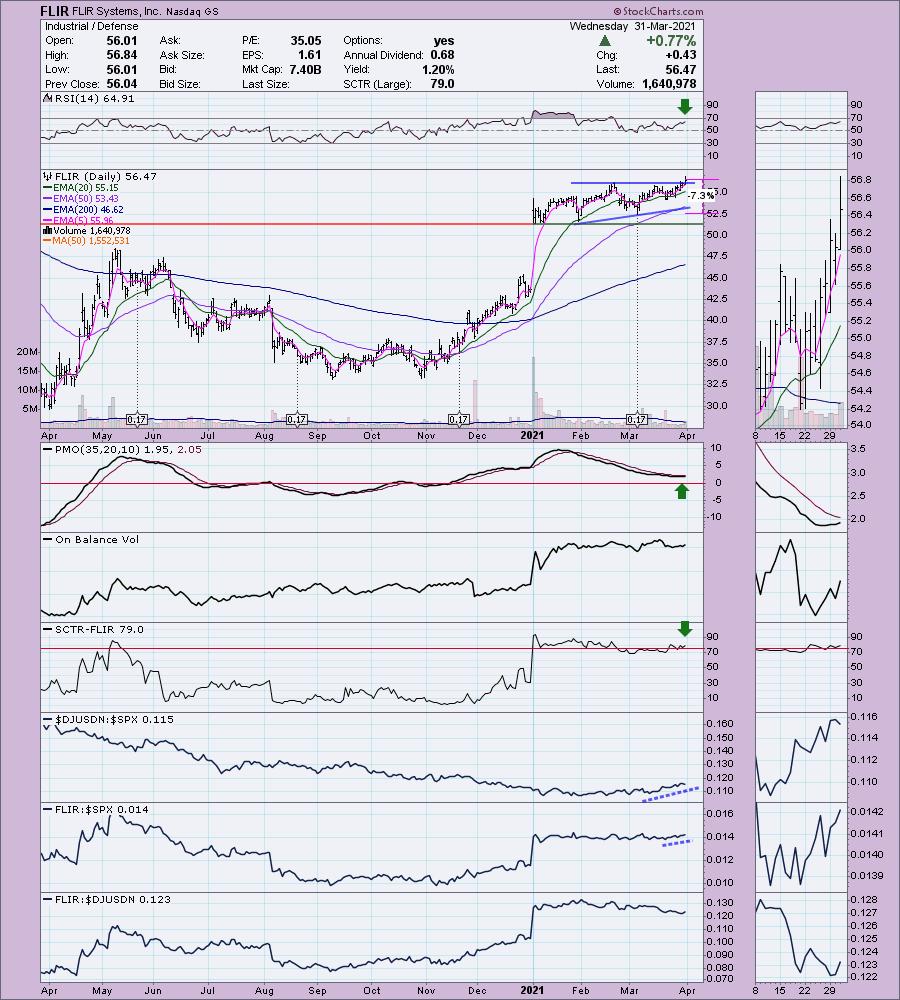Click the '$DJUSDN:$SPX 0.115' panel label
The height and width of the screenshot is (1000, 900).
coord(114,719)
